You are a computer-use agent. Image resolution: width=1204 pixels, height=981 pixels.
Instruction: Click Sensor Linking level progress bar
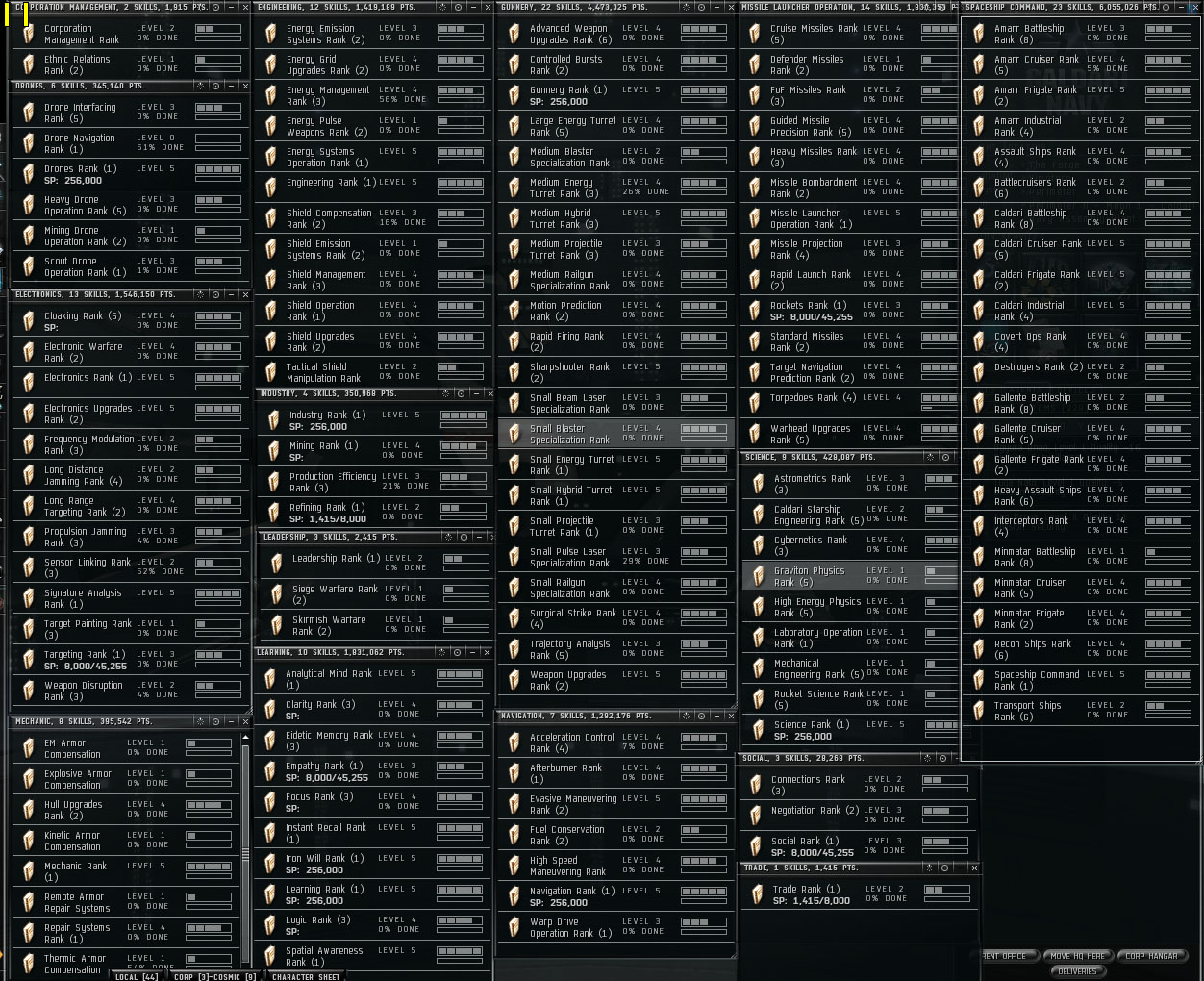click(x=218, y=563)
